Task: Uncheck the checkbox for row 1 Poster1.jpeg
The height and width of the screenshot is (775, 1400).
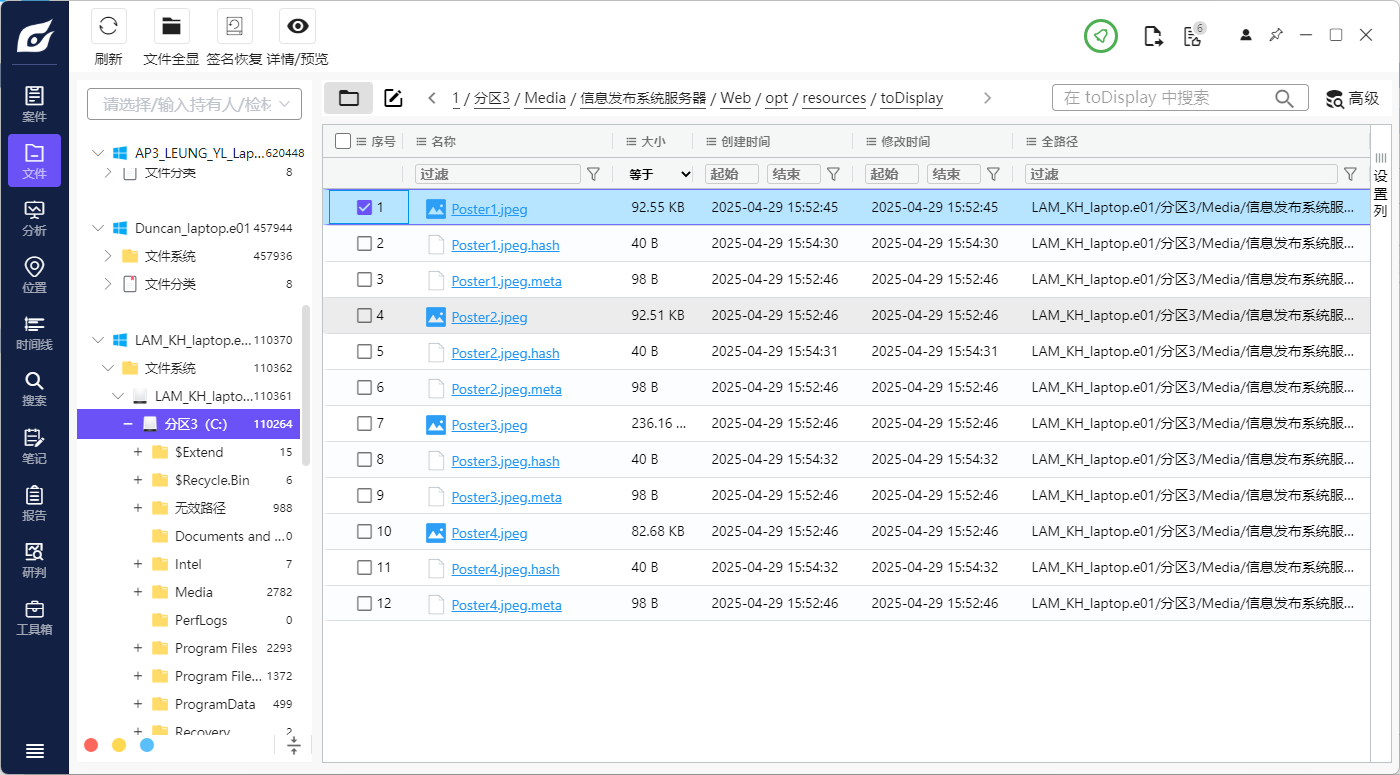Action: point(364,208)
